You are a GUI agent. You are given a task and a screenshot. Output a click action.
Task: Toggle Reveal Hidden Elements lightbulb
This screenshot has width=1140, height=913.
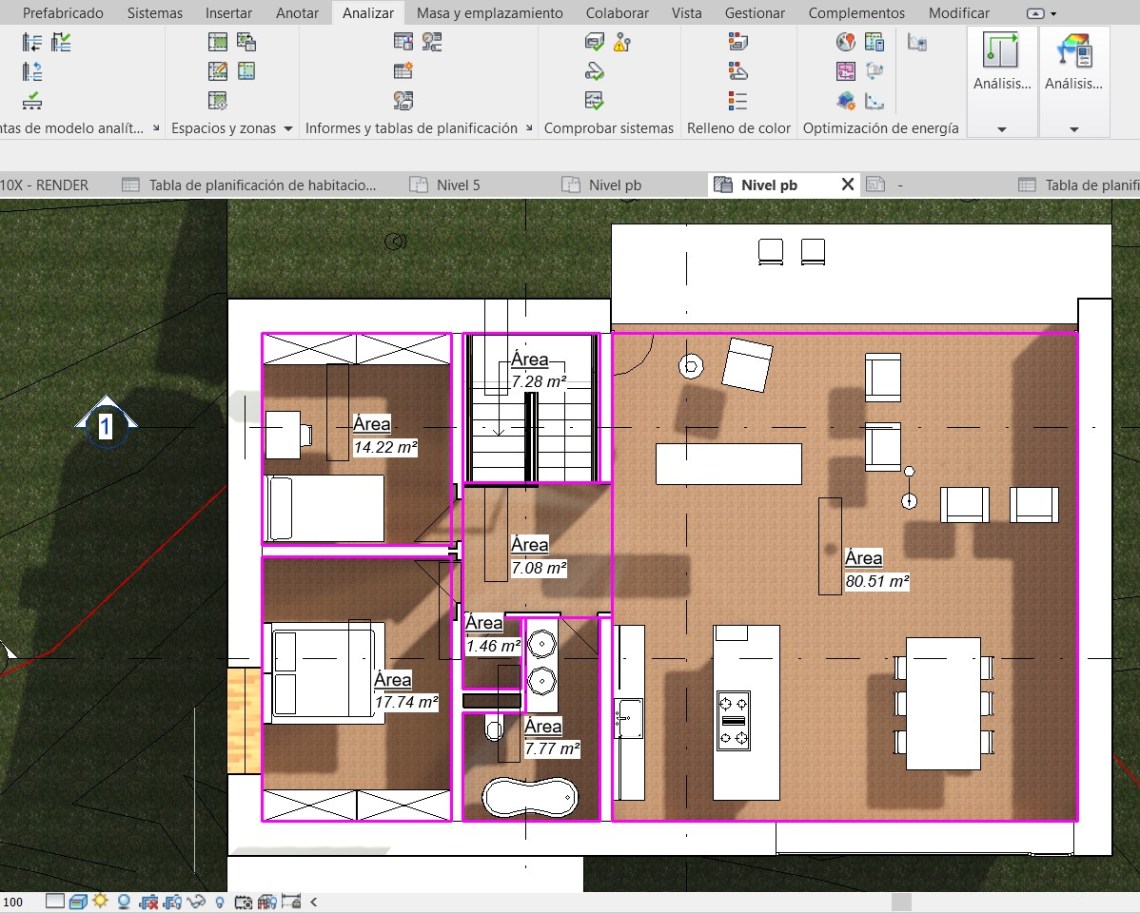click(220, 901)
